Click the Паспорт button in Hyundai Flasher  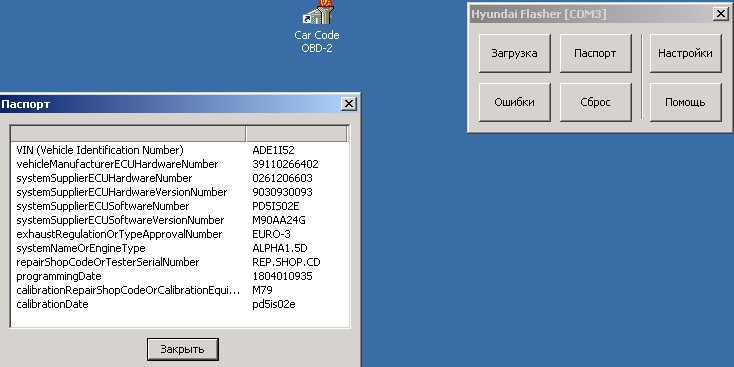click(595, 53)
